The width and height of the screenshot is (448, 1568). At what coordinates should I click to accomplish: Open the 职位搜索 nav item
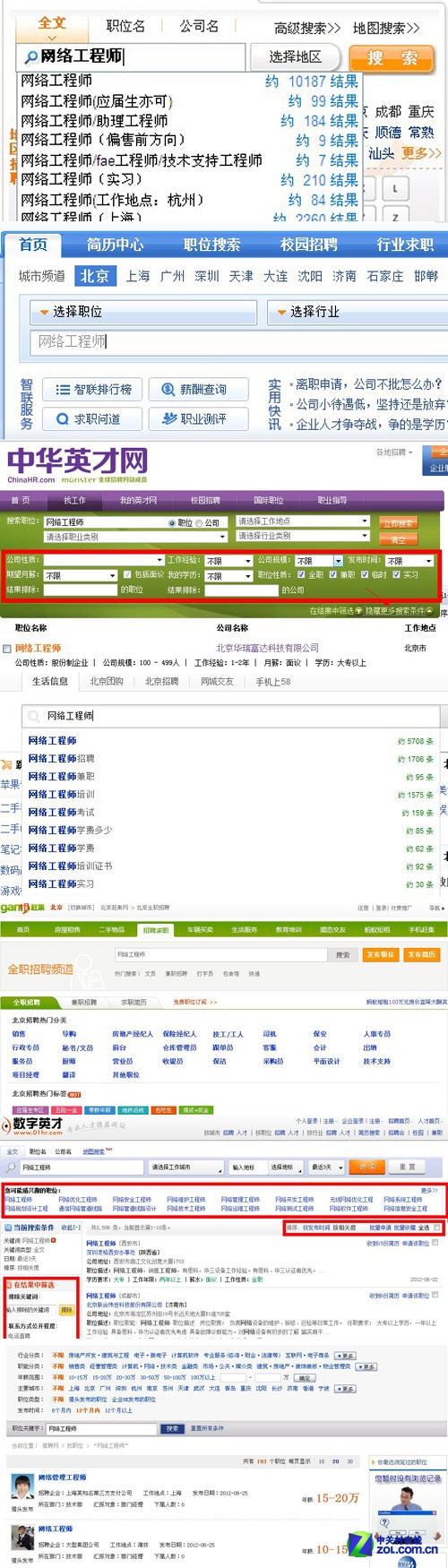[212, 245]
